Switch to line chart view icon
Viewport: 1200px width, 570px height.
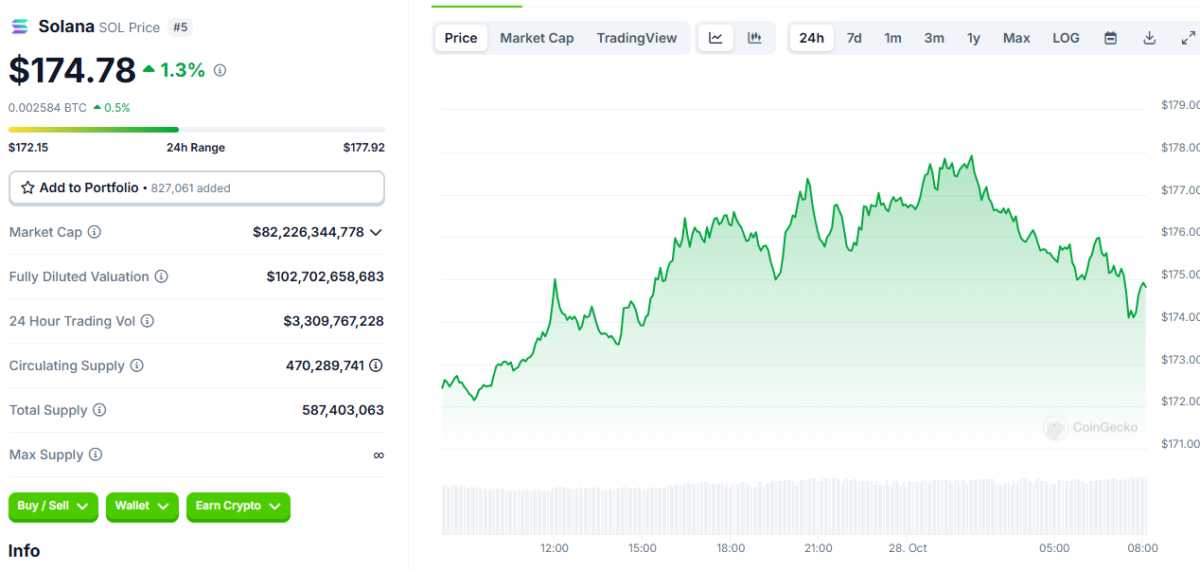[716, 38]
